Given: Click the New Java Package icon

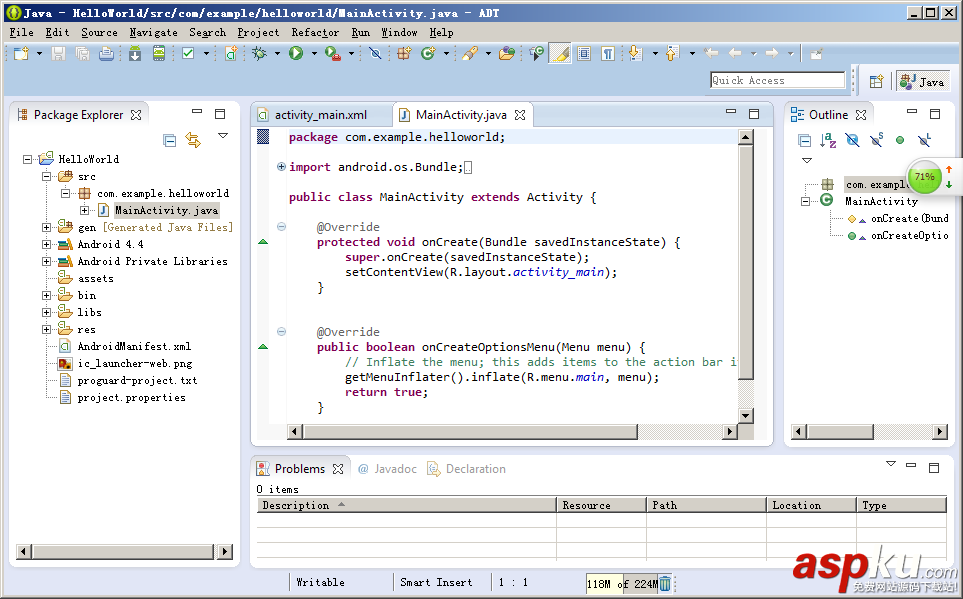Looking at the screenshot, I should pyautogui.click(x=404, y=54).
